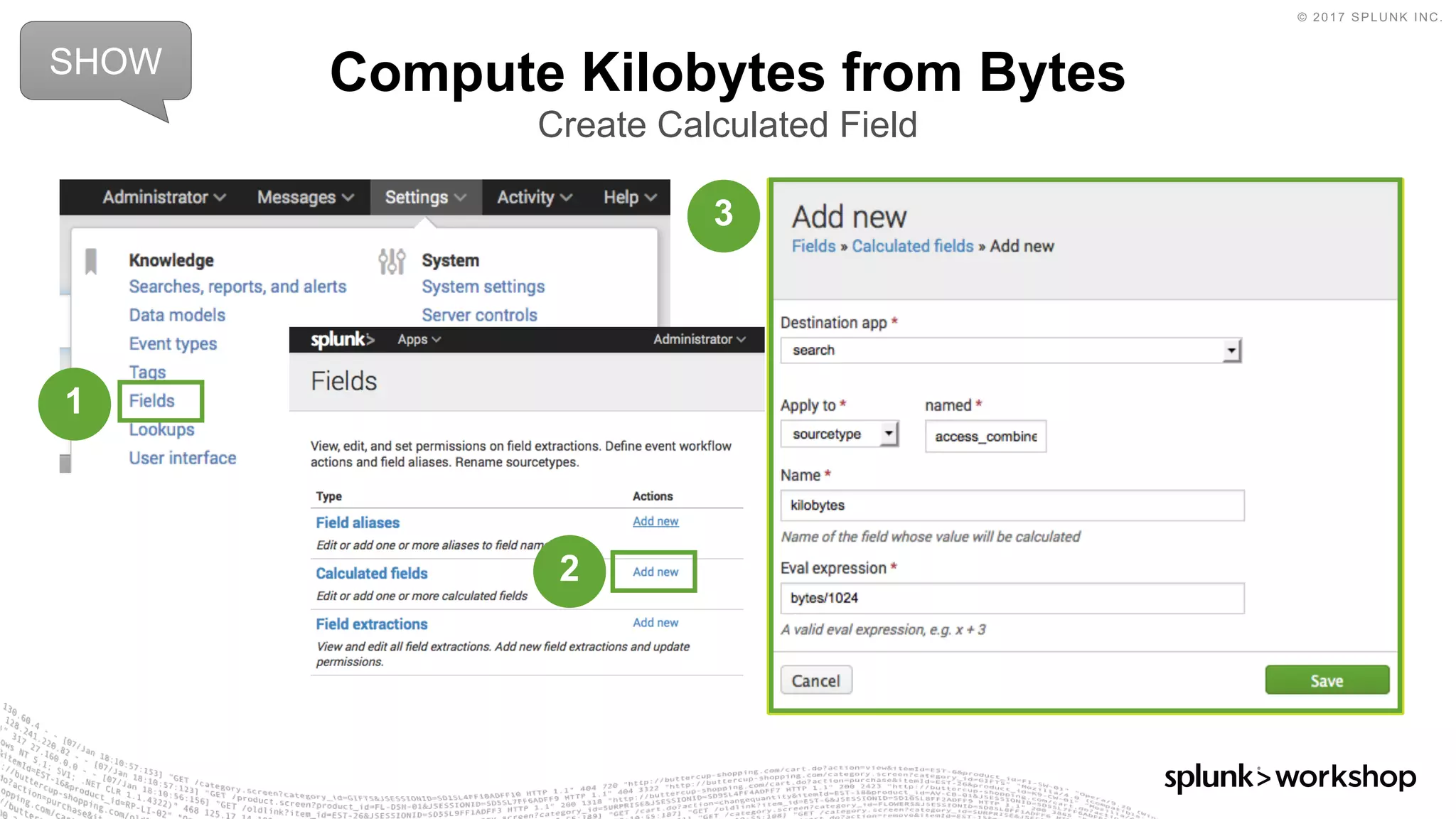Open the Activity menu

point(534,197)
